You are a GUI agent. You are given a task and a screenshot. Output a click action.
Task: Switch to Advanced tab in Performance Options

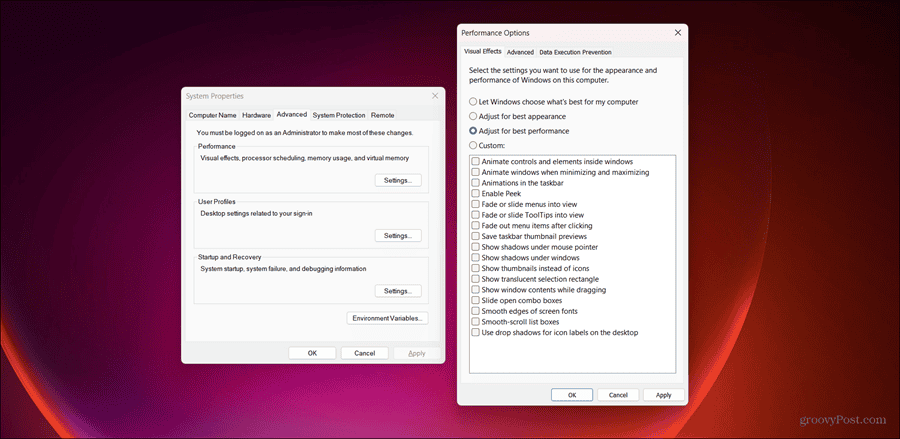click(520, 52)
